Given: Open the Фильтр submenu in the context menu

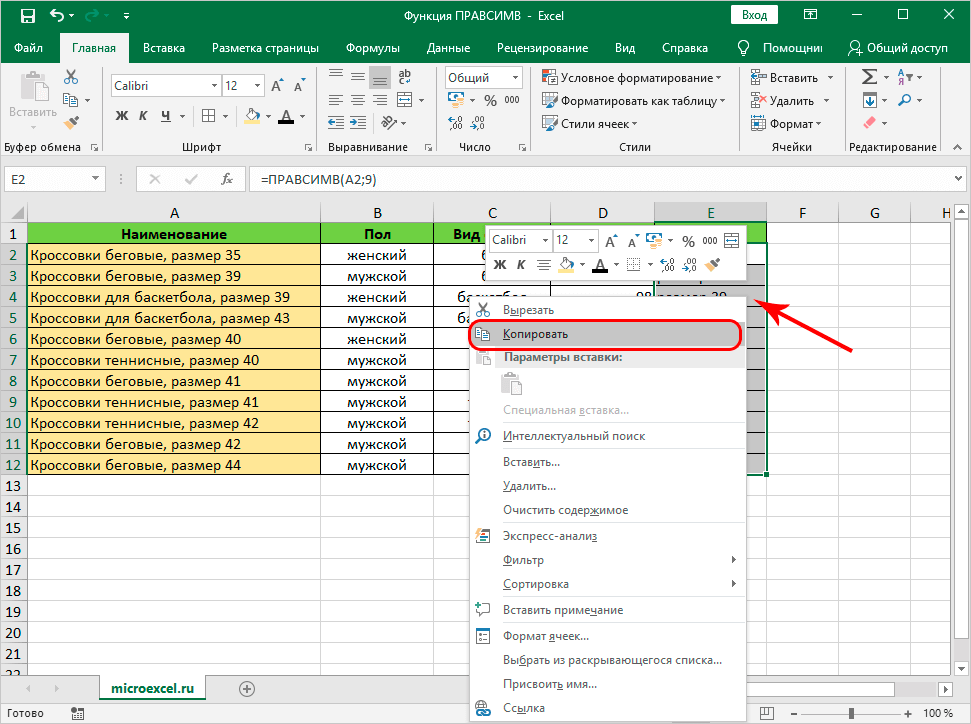Looking at the screenshot, I should click(x=606, y=560).
